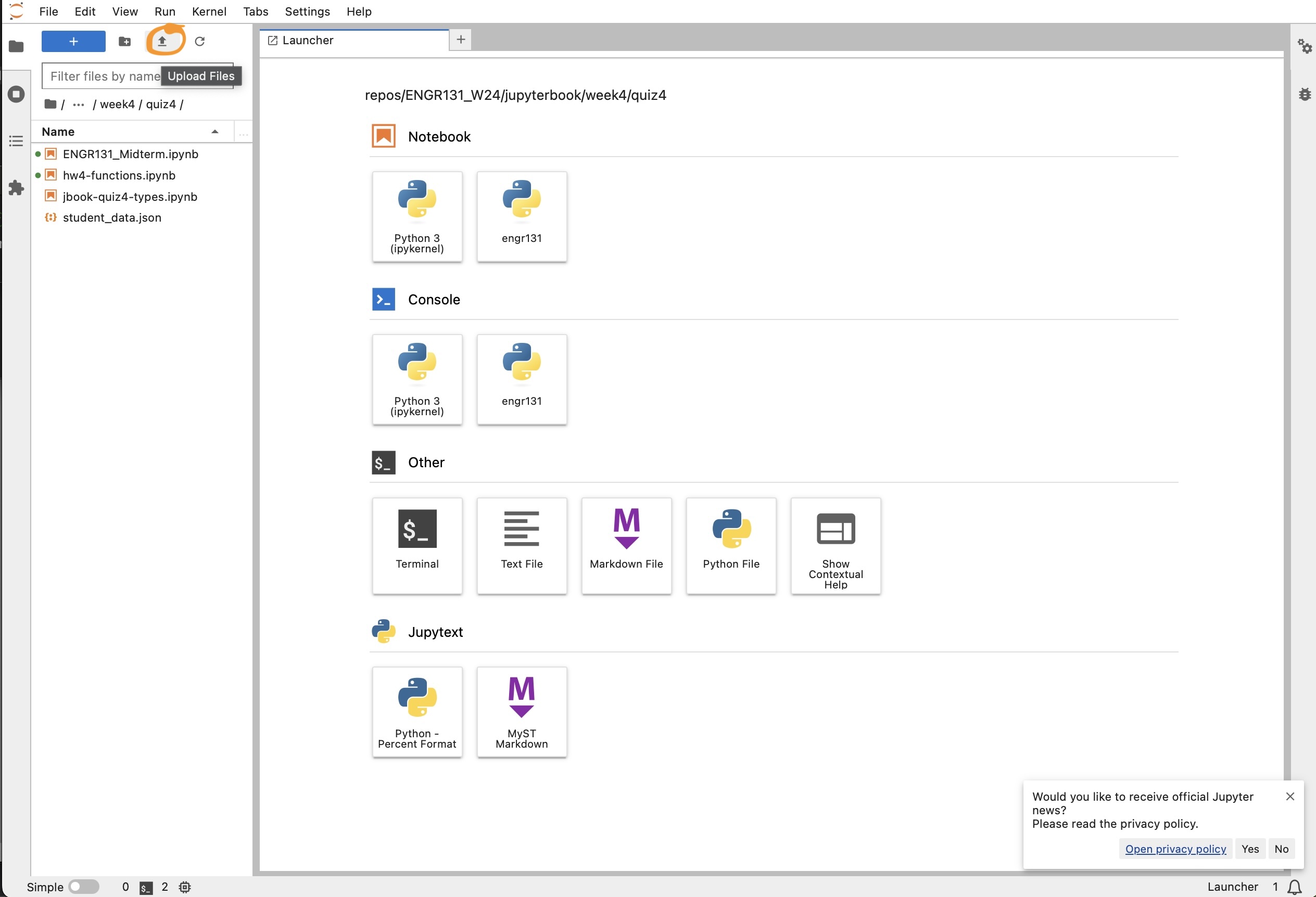This screenshot has height=897, width=1316.
Task: Click the Upload Files icon
Action: click(x=162, y=41)
